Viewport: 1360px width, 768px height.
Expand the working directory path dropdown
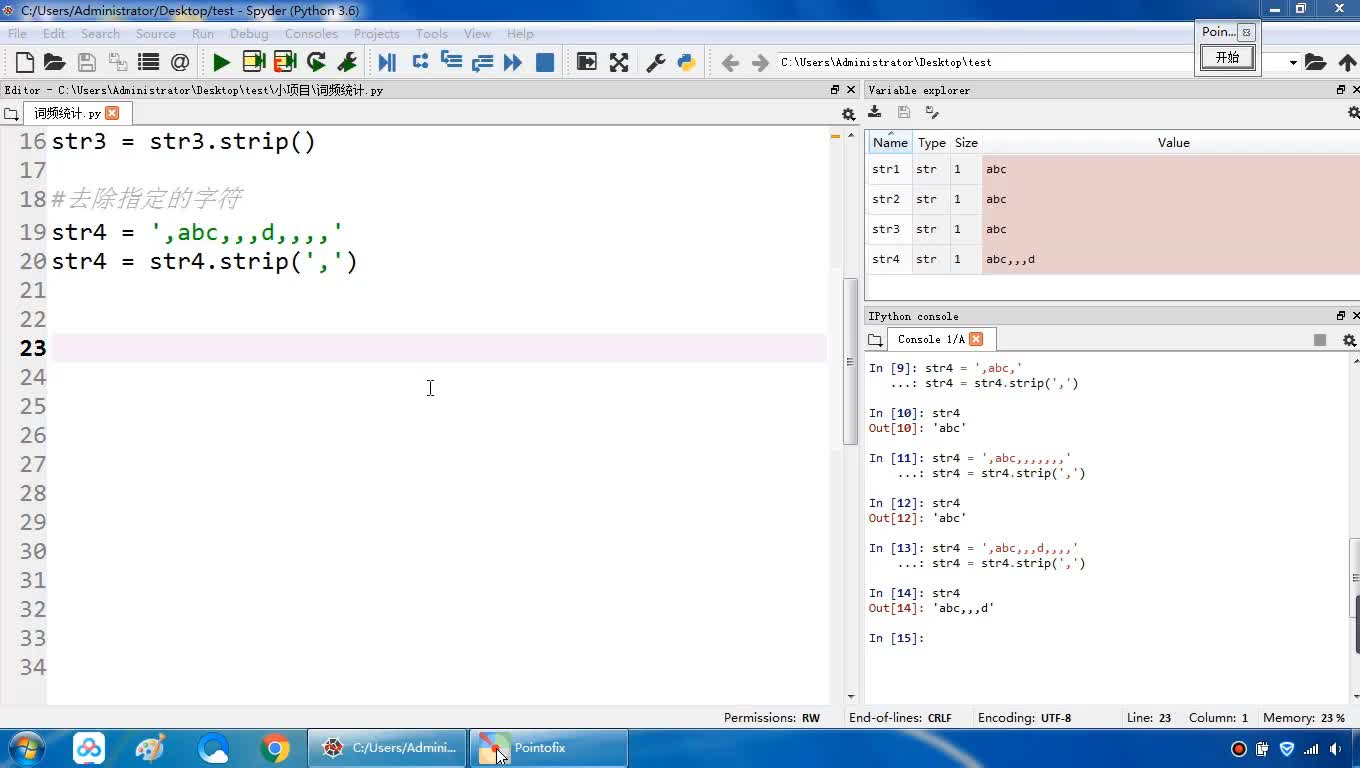click(1293, 62)
